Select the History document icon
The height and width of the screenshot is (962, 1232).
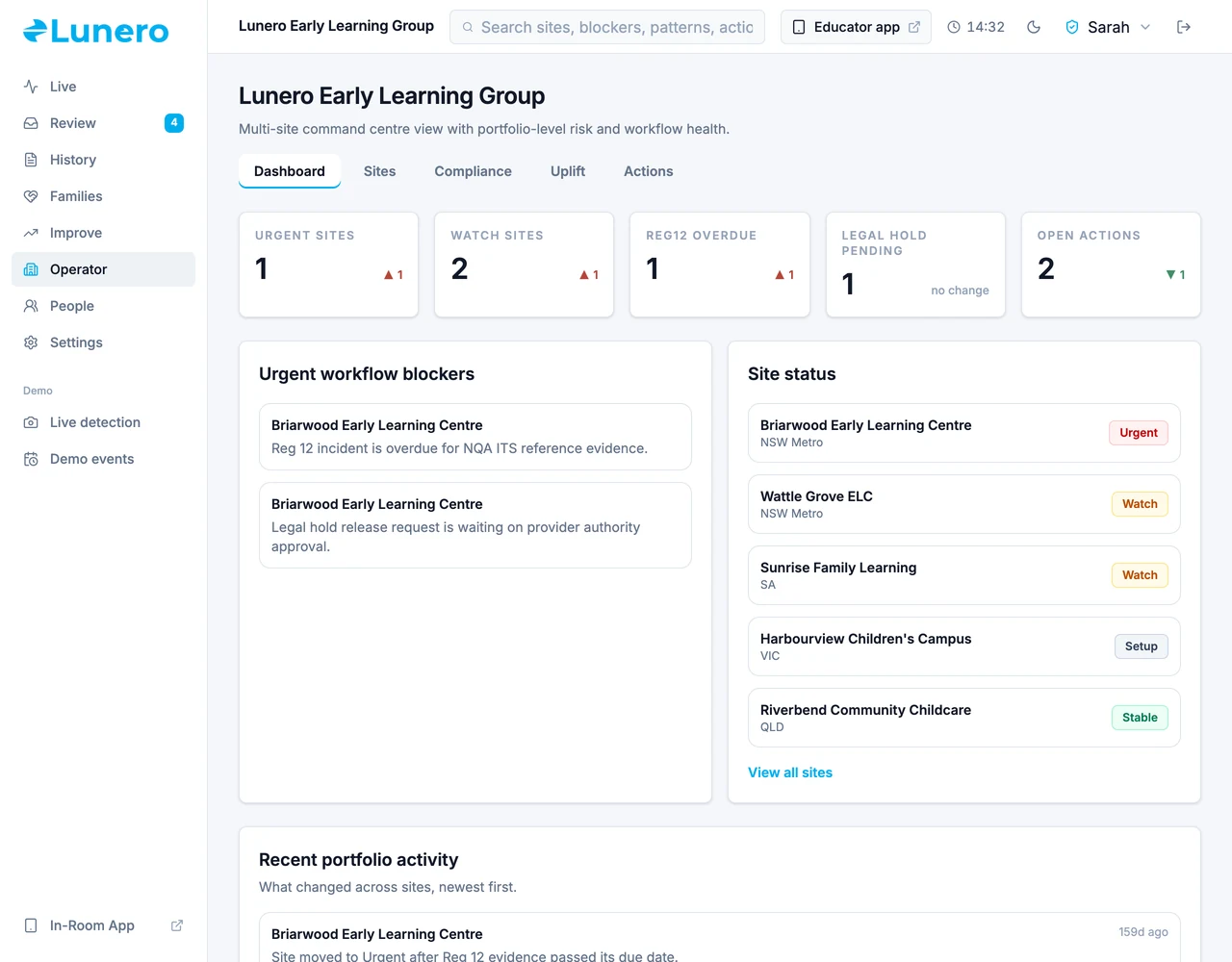[x=31, y=160]
